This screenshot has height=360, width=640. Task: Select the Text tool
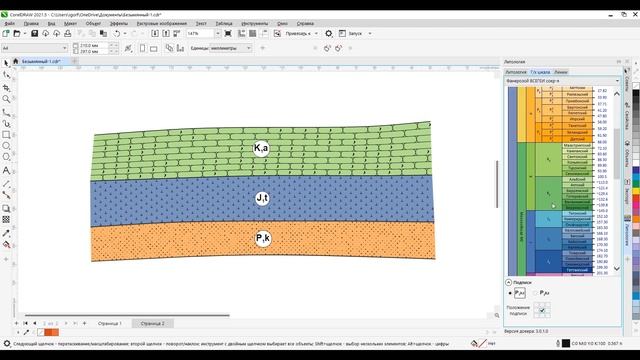coord(6,170)
